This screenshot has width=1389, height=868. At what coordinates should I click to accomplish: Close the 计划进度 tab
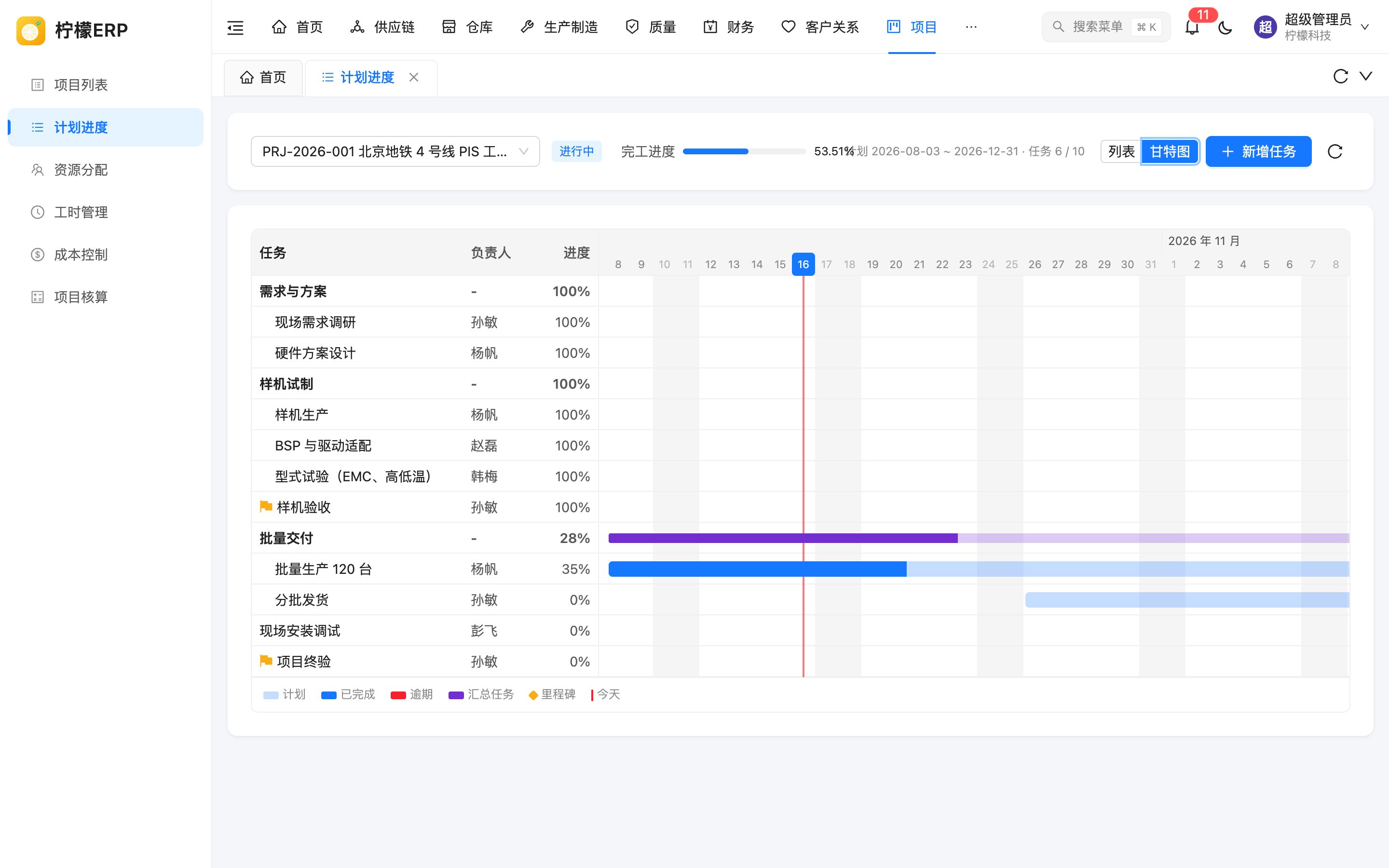tap(414, 77)
